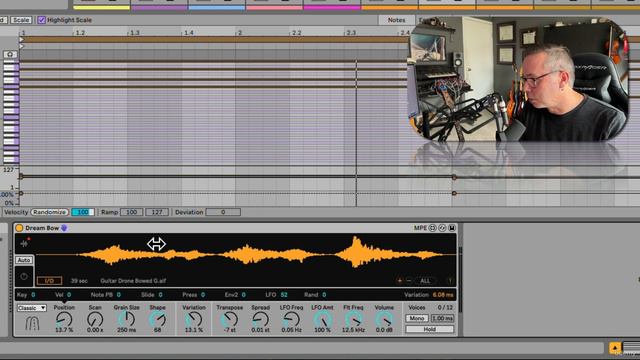Click the start marker triangle below the loop brace
The width and height of the screenshot is (640, 360).
click(21, 46)
